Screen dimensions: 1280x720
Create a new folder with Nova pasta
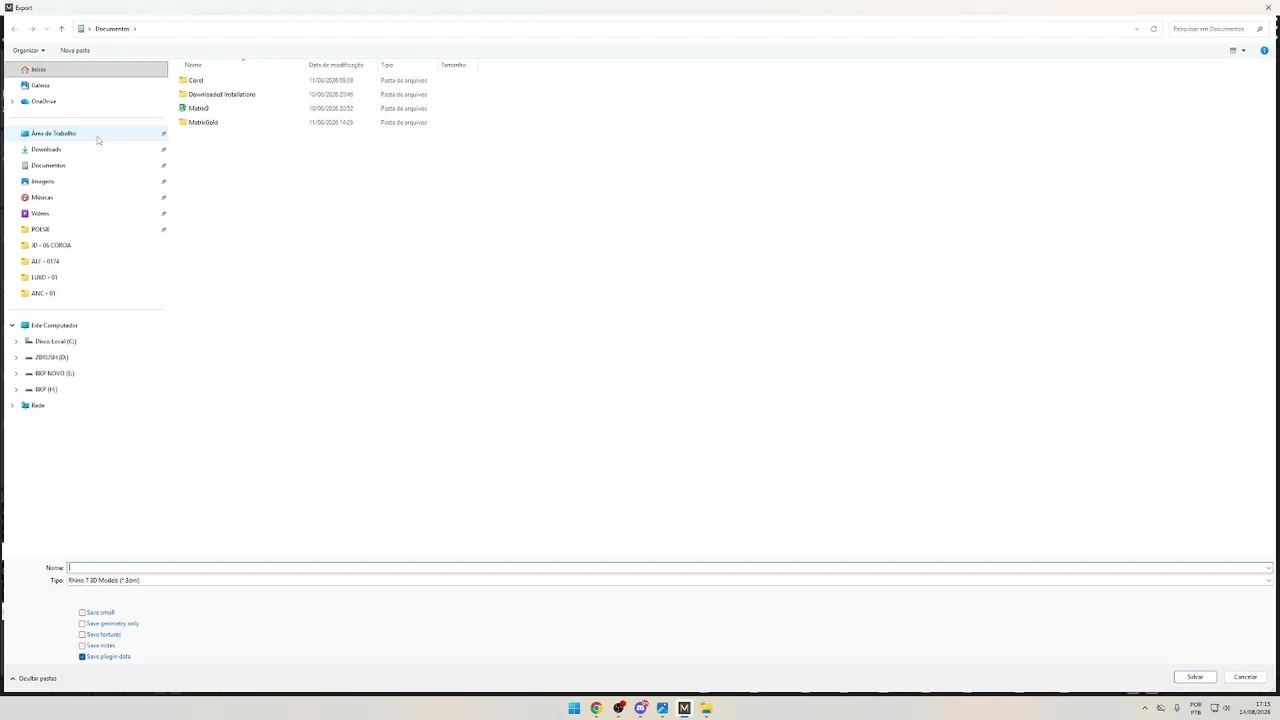[75, 50]
